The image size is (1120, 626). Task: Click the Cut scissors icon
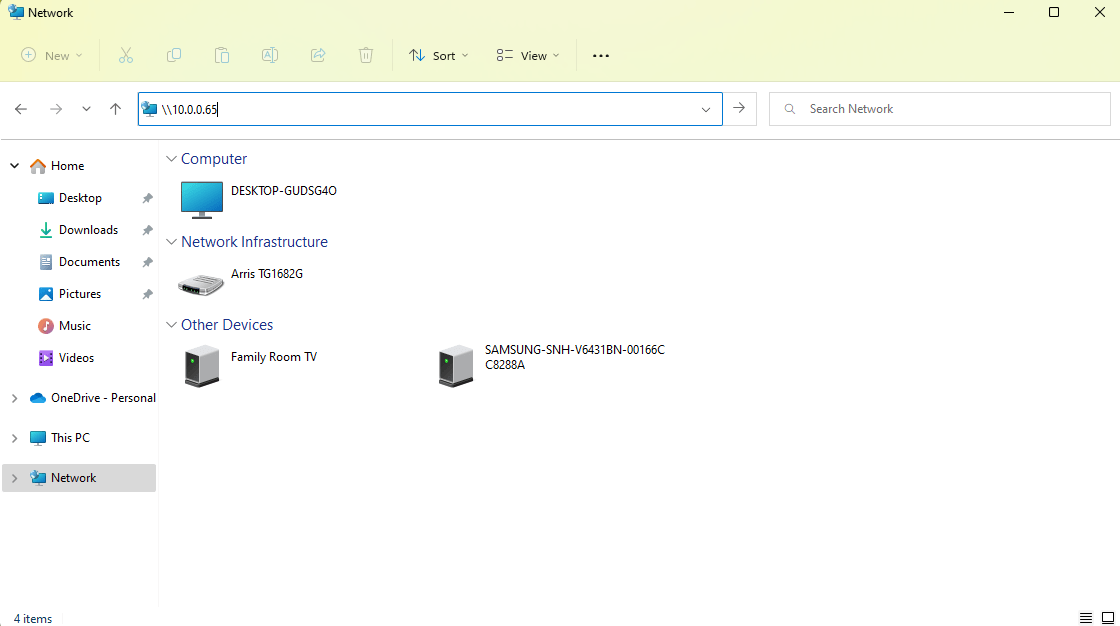tap(126, 55)
